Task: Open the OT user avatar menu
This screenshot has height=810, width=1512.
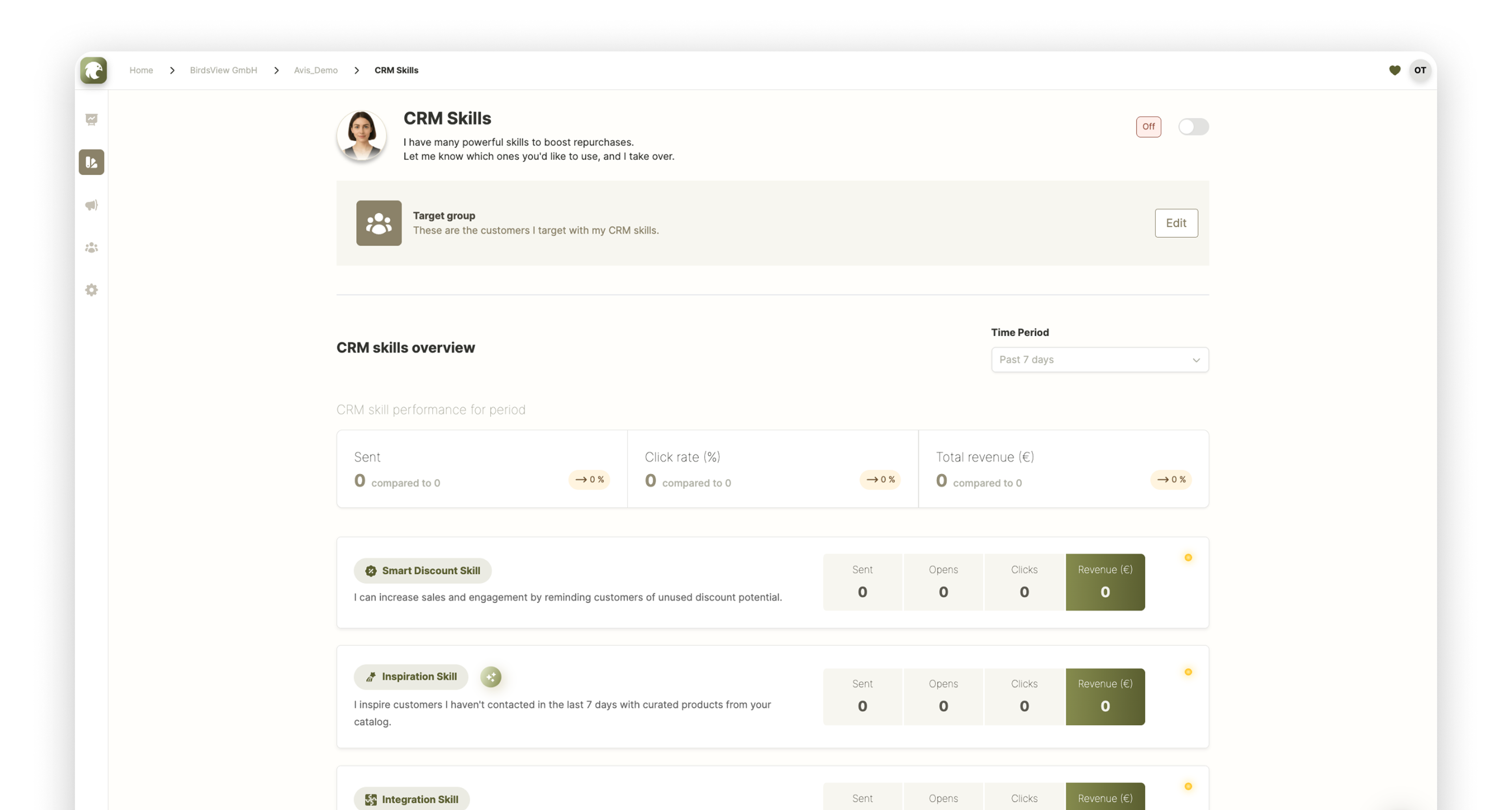Action: (x=1420, y=71)
